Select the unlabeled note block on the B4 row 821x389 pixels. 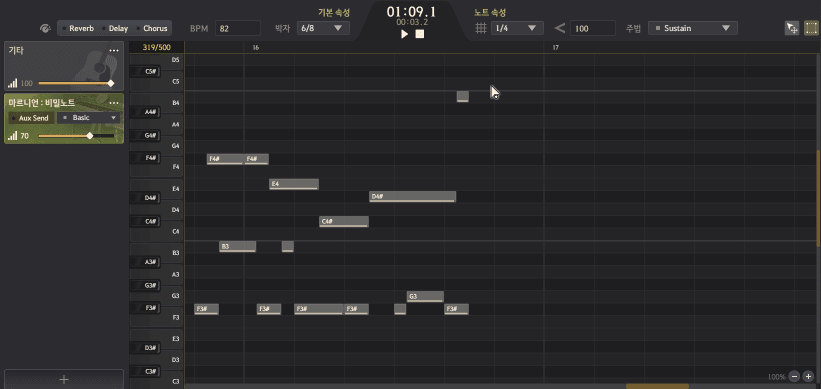click(462, 96)
